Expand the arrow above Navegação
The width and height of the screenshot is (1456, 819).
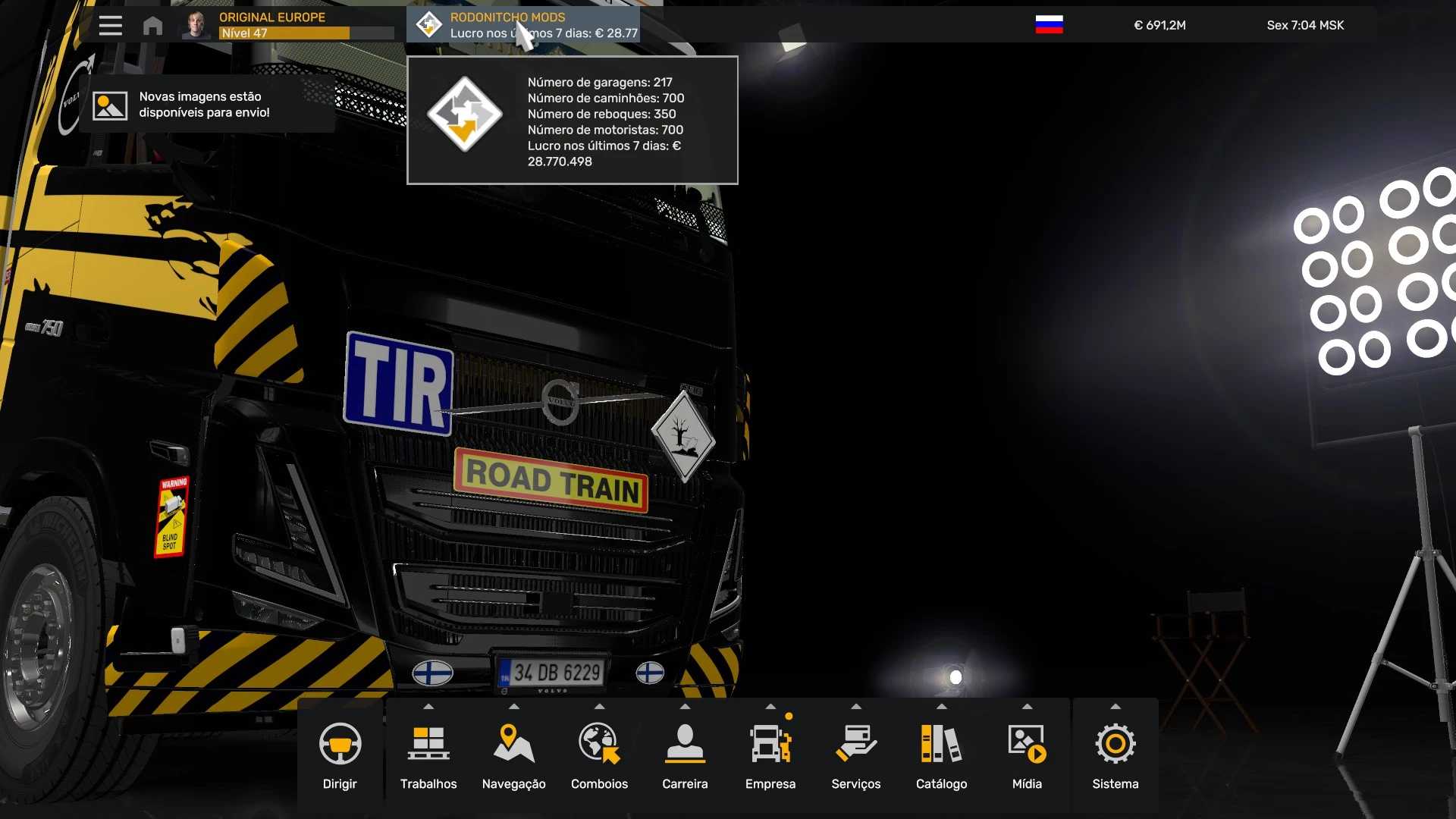(514, 706)
